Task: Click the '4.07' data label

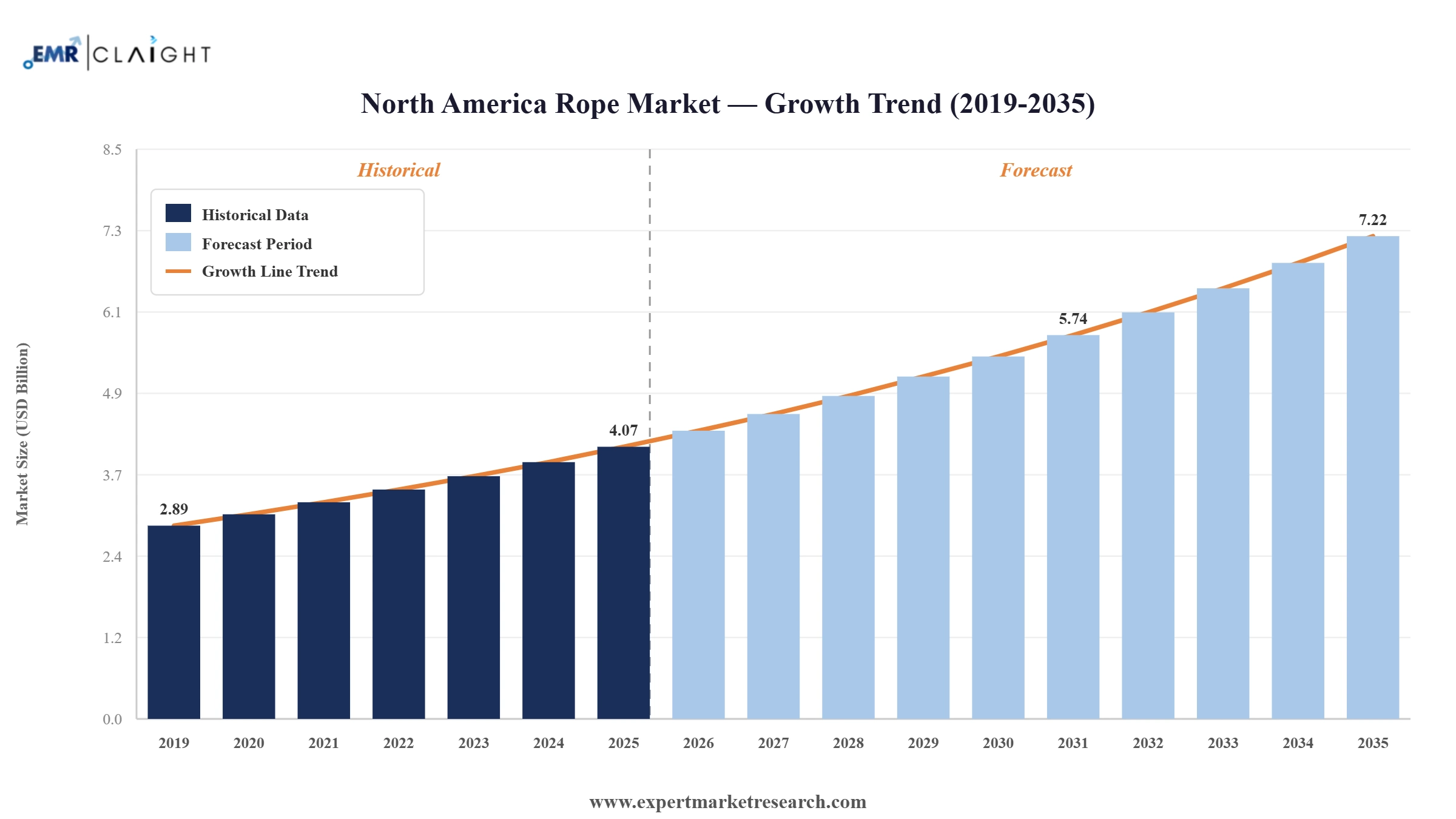Action: pos(624,430)
